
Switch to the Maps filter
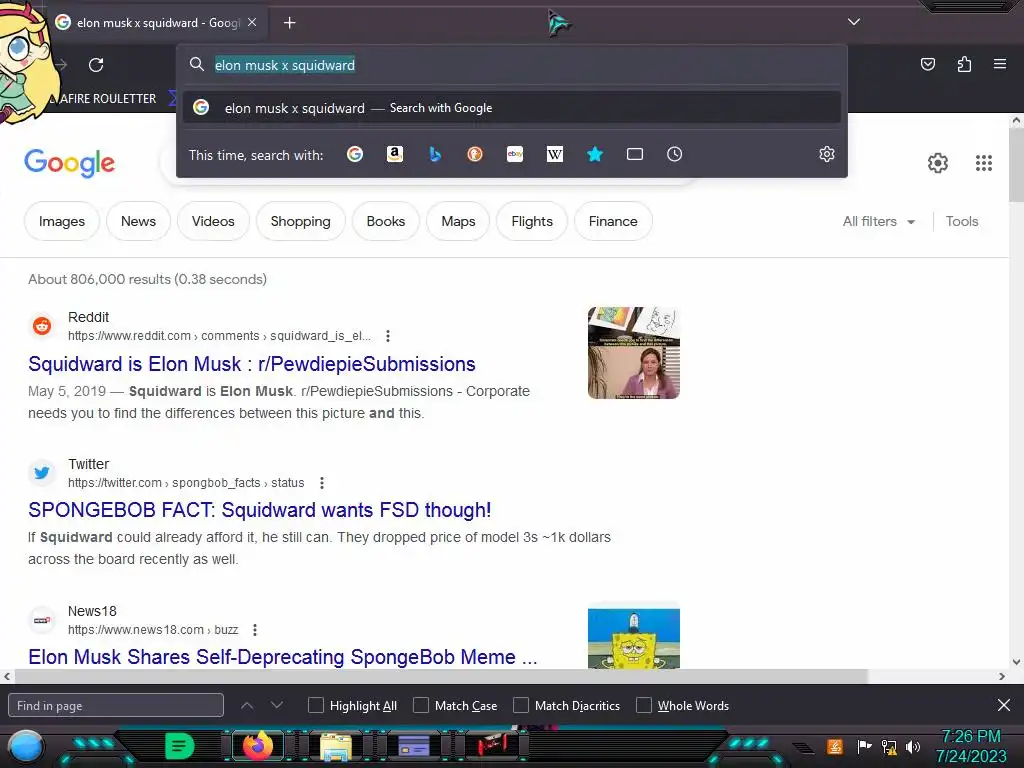click(x=458, y=221)
